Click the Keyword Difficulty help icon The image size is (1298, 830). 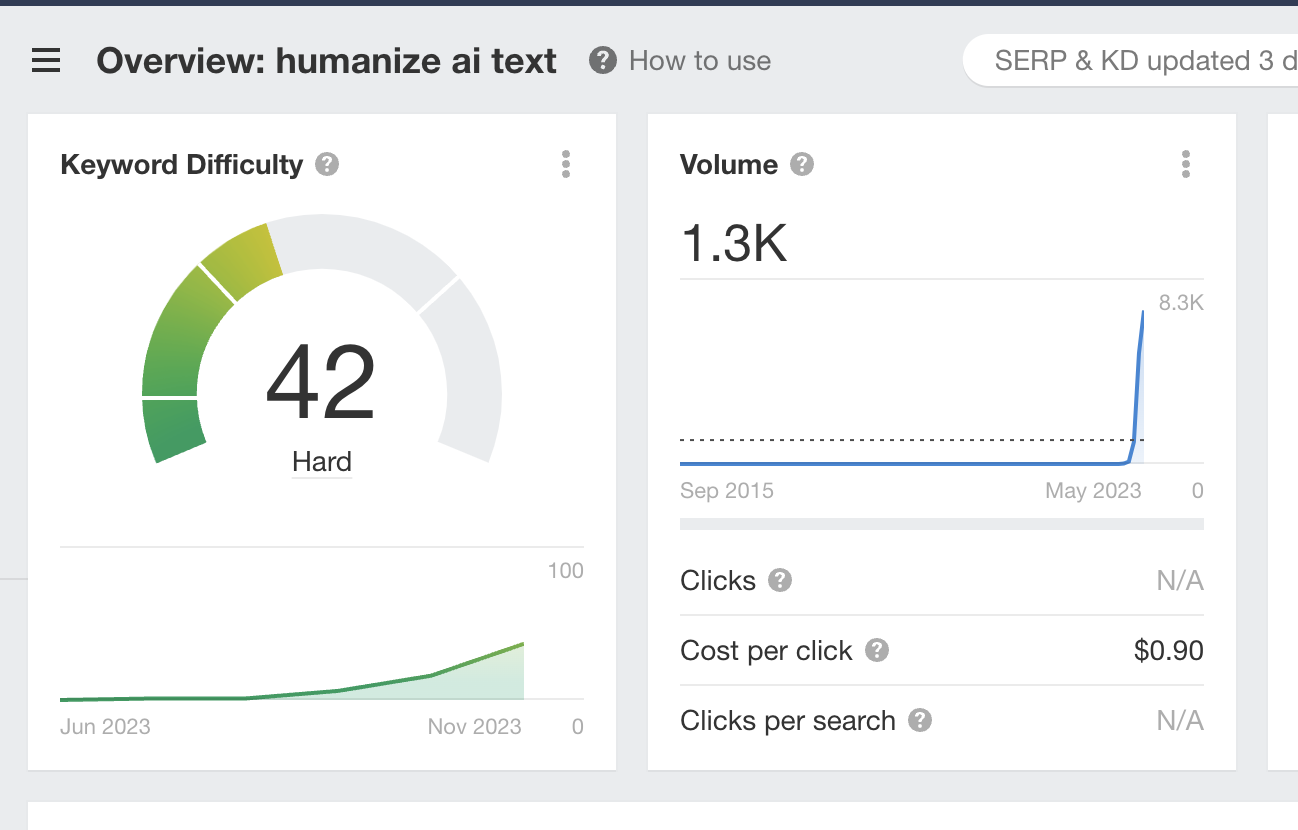point(327,164)
